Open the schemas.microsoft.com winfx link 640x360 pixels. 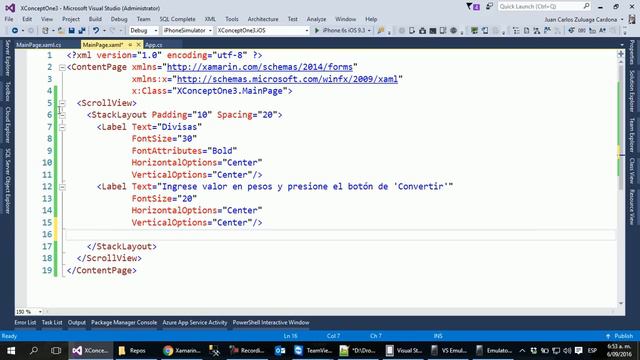click(x=287, y=79)
